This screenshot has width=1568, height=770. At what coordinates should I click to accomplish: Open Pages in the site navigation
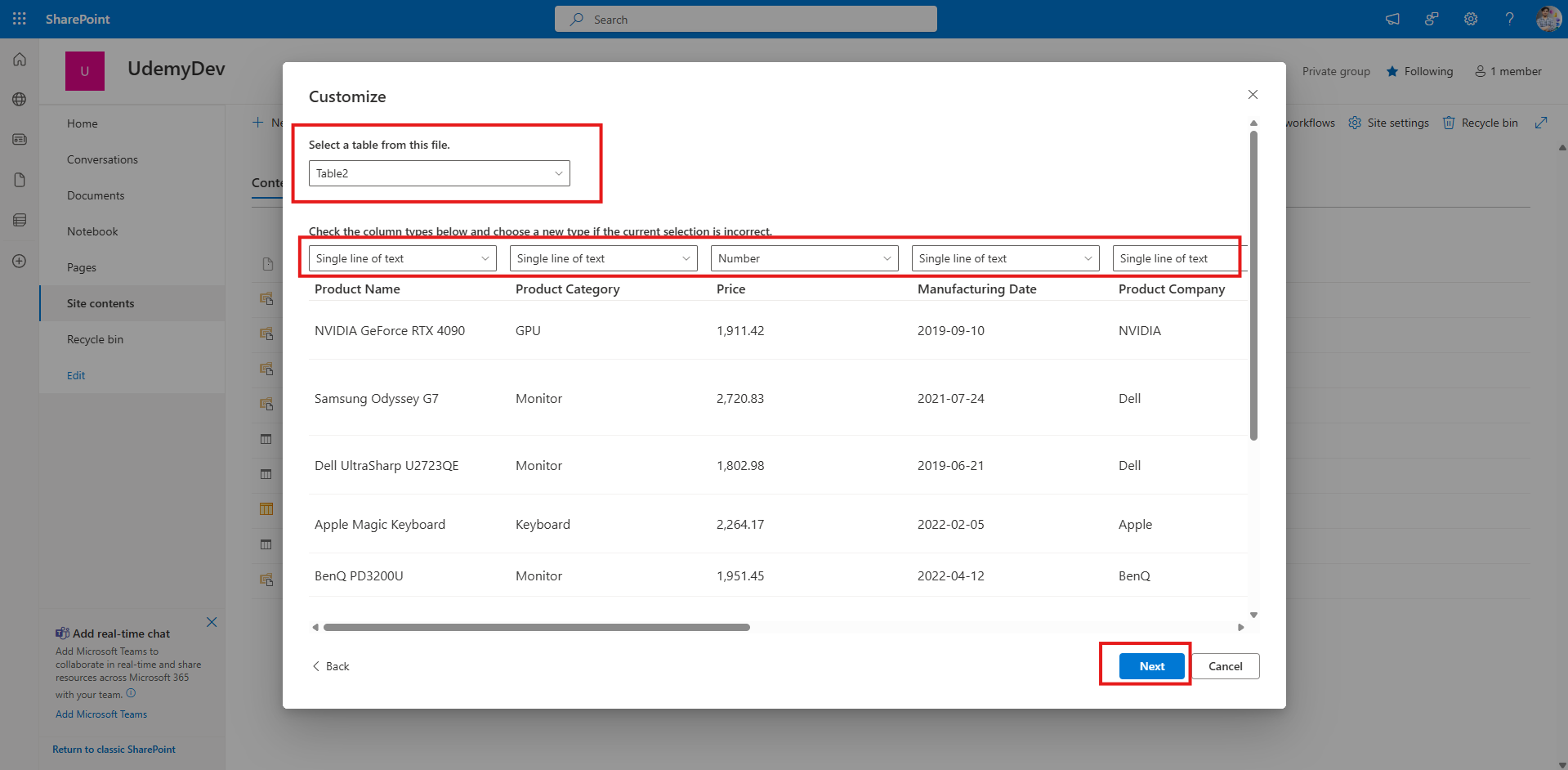click(x=82, y=267)
